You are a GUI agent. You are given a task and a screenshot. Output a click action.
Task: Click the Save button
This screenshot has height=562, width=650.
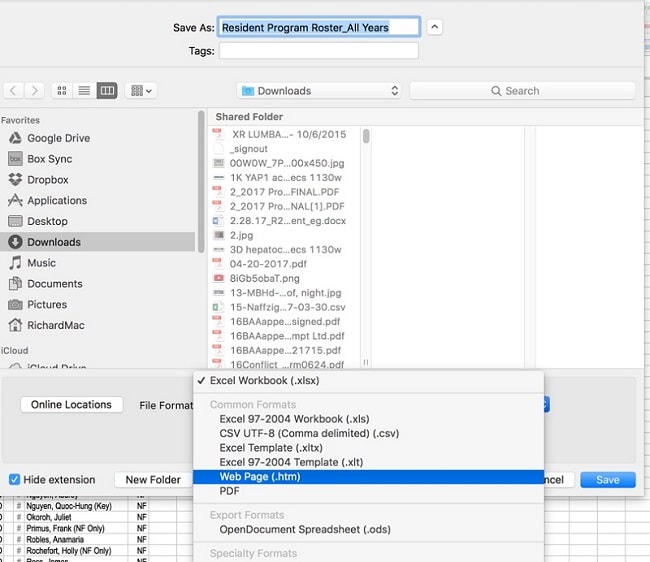coord(608,480)
